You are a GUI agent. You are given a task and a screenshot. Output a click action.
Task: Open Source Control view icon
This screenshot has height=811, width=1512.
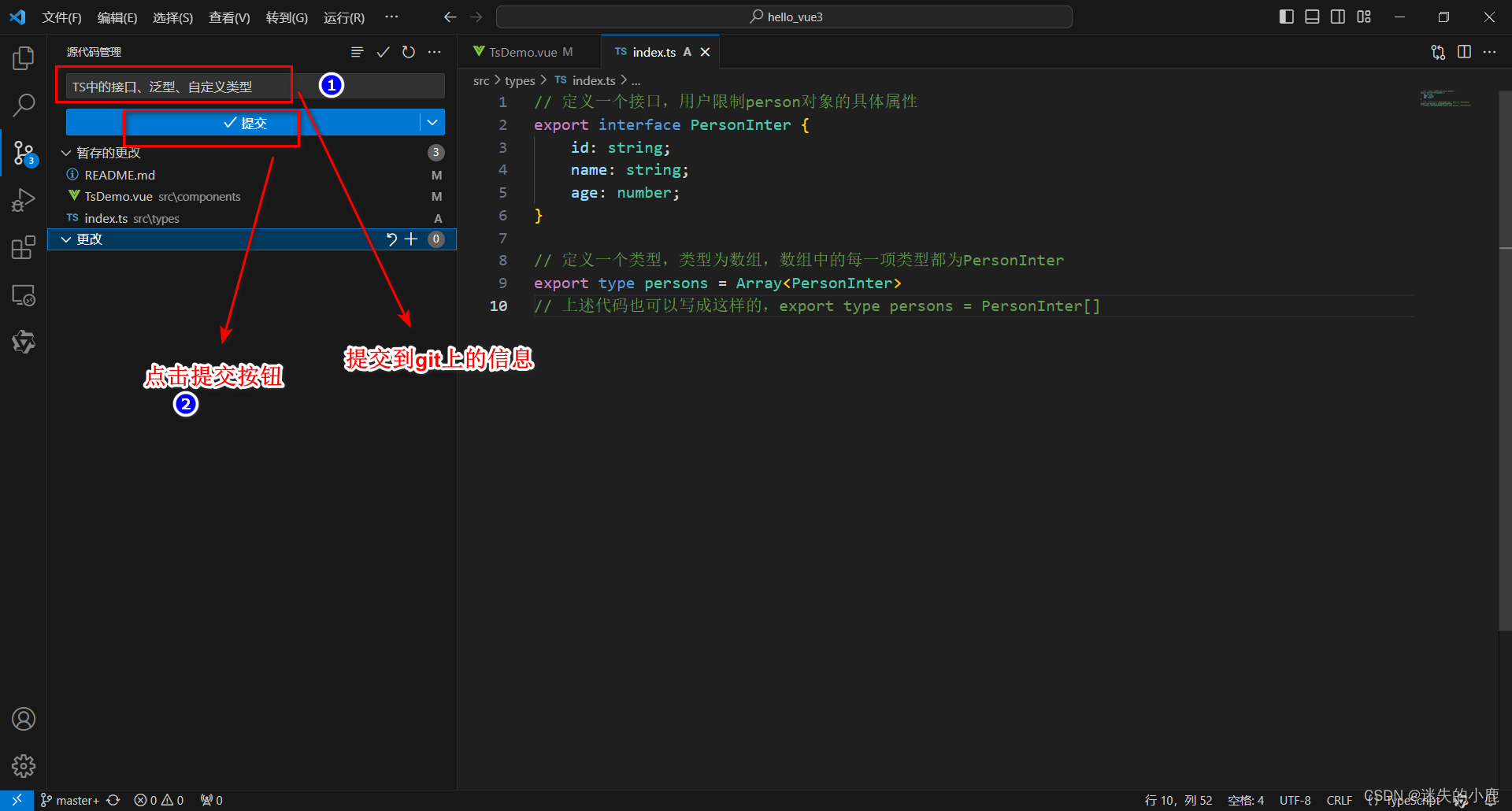[24, 153]
